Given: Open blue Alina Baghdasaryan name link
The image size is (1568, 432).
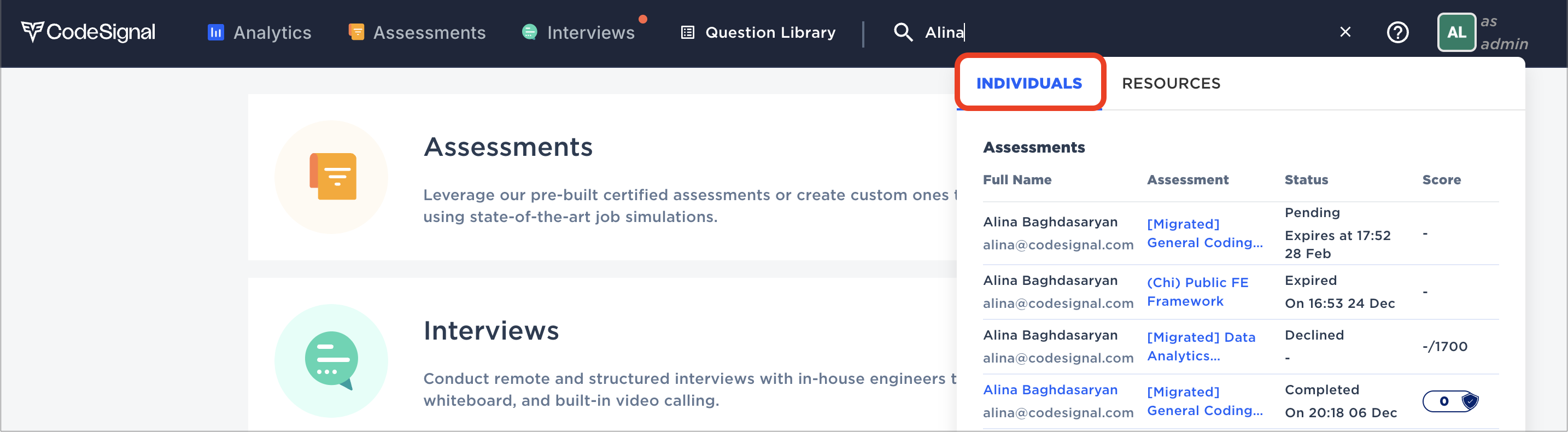Looking at the screenshot, I should click(x=1050, y=389).
